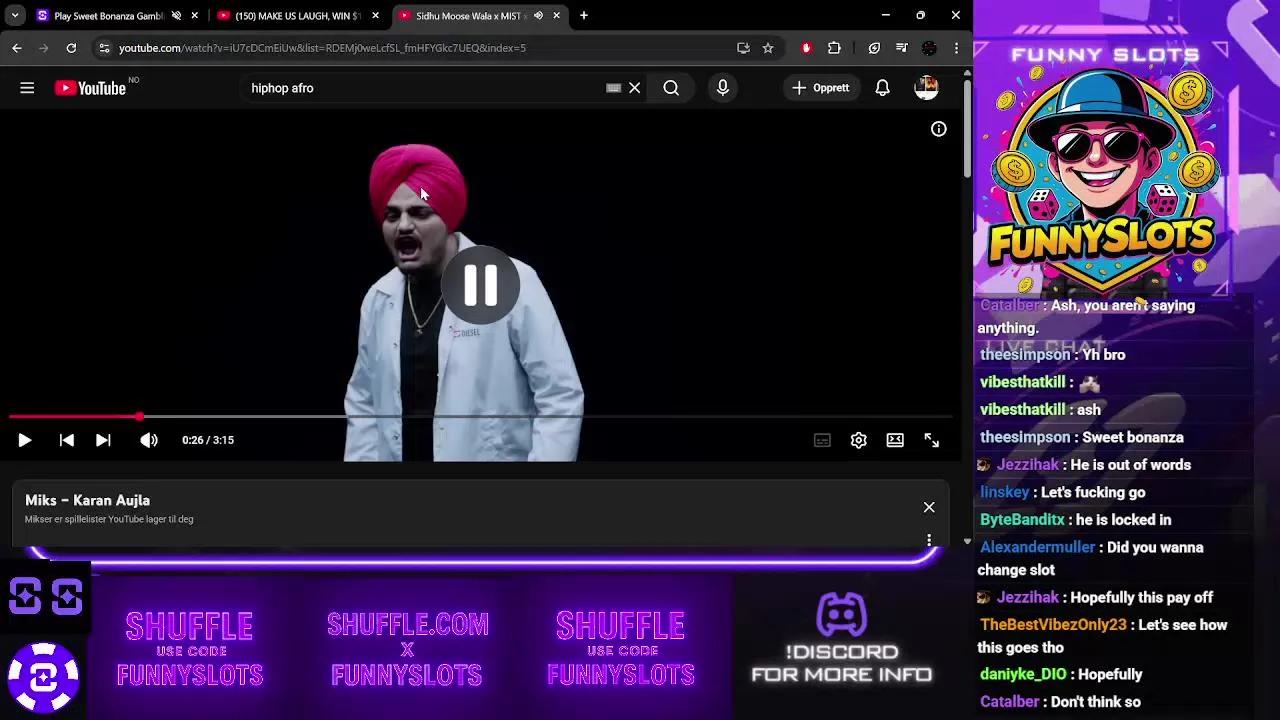Open YouTube notifications bell
Image resolution: width=1280 pixels, height=720 pixels.
[x=882, y=88]
